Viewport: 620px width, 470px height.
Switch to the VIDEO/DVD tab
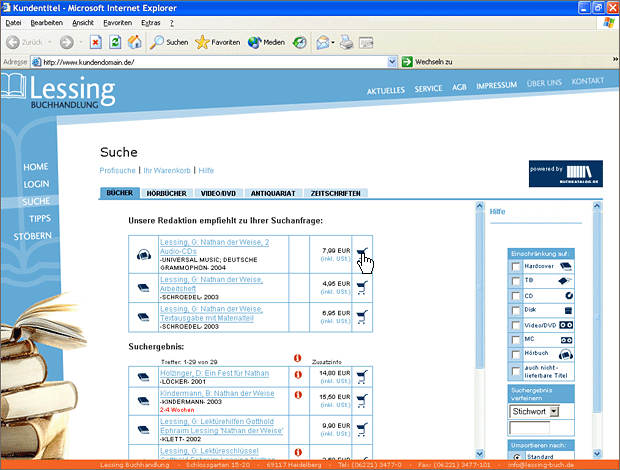tap(218, 193)
